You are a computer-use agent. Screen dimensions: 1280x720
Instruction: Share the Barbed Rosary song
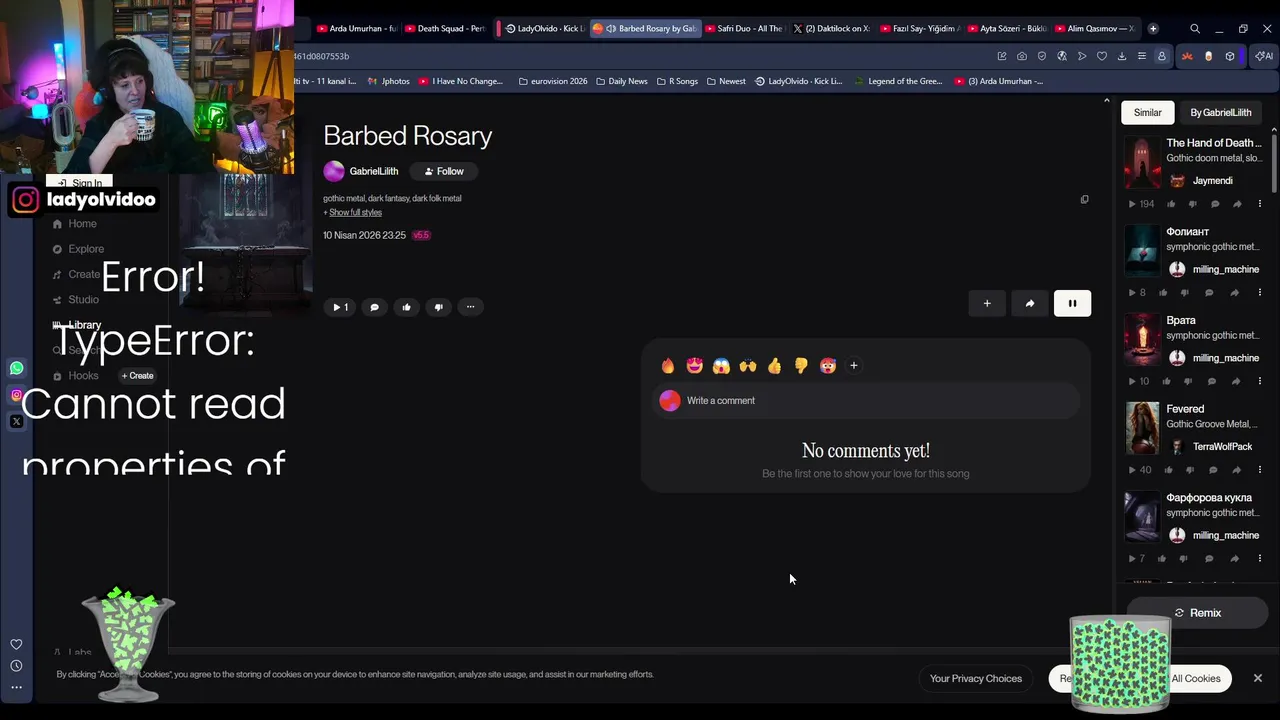coord(1029,303)
